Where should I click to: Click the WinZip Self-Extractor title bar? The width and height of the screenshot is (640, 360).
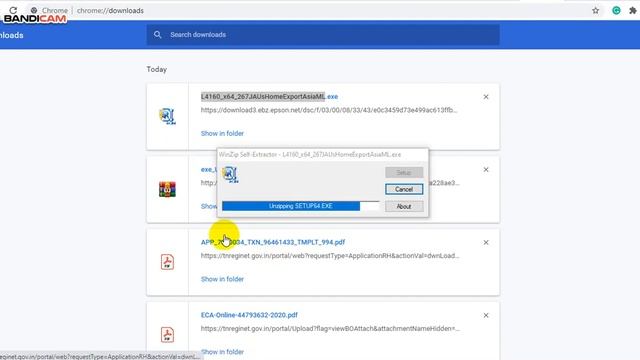point(322,154)
